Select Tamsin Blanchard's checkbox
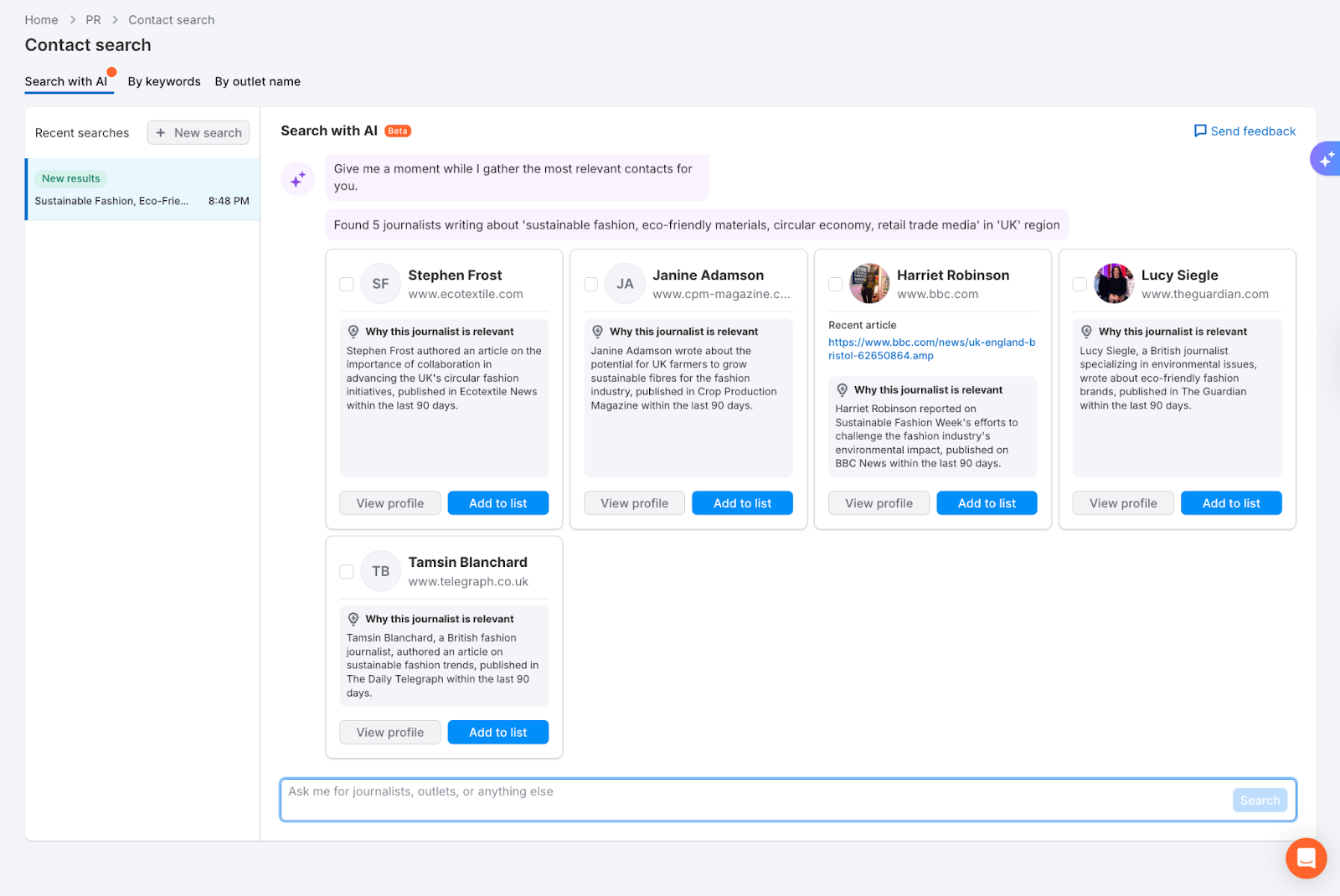 pyautogui.click(x=346, y=571)
